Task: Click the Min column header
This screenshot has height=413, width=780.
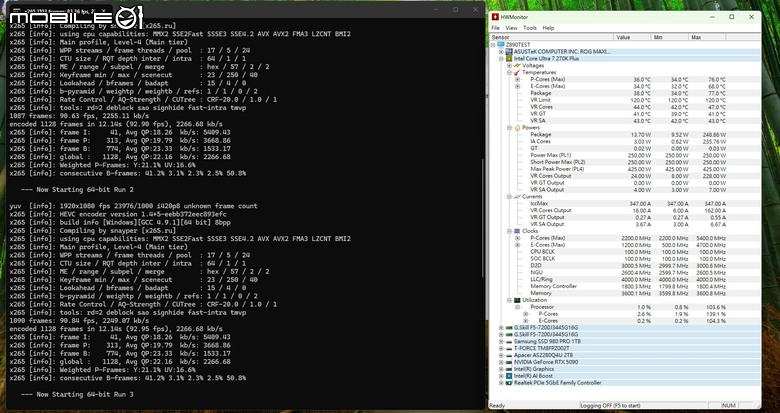Action: coord(670,37)
